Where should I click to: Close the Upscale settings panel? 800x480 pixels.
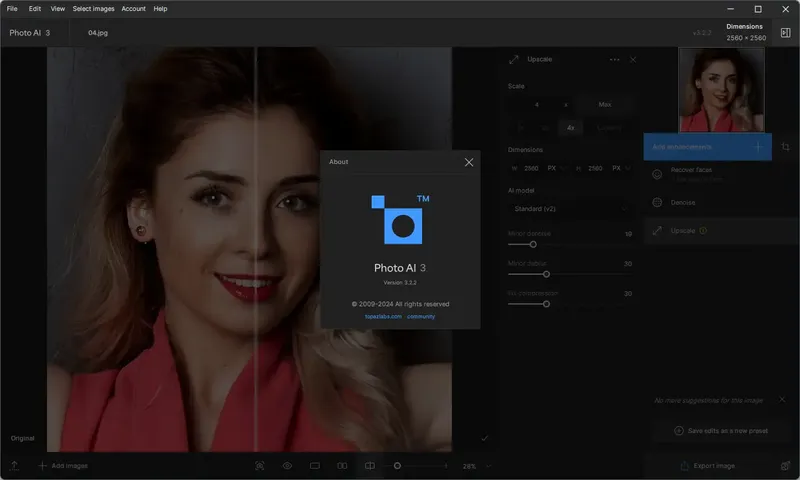[633, 60]
